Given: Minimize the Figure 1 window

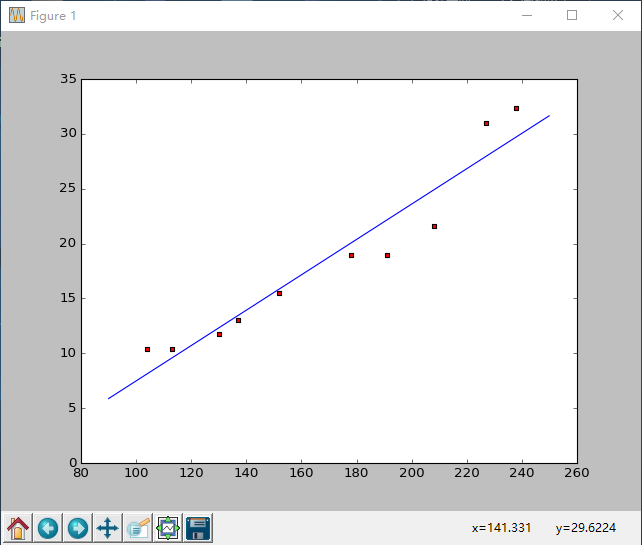Looking at the screenshot, I should 526,15.
